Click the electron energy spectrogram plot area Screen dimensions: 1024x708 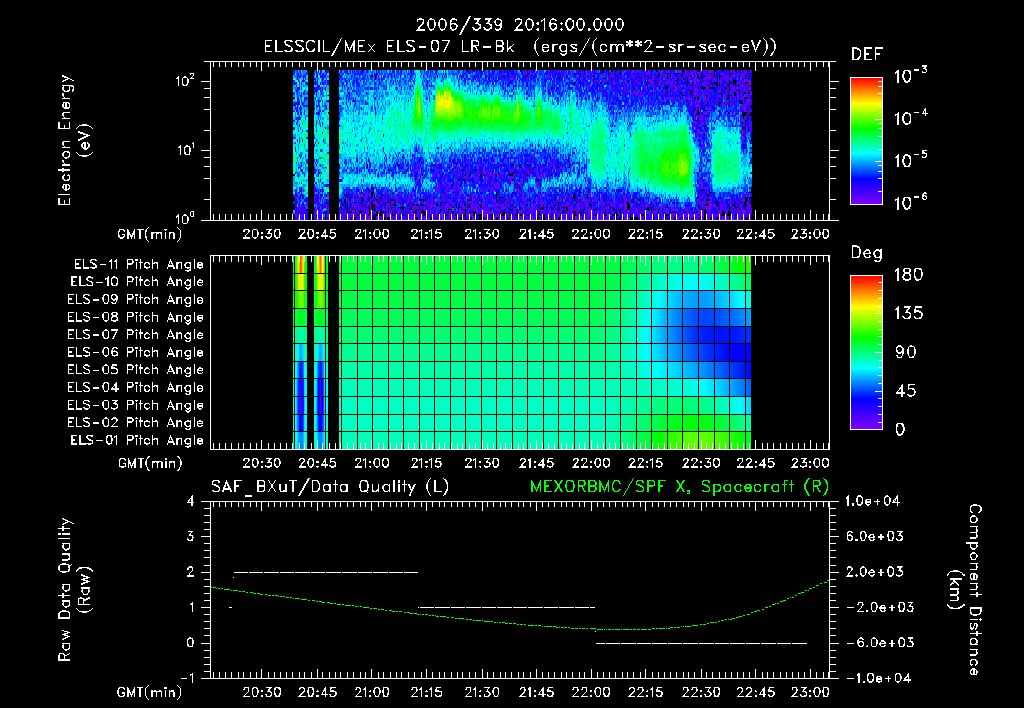pyautogui.click(x=520, y=141)
